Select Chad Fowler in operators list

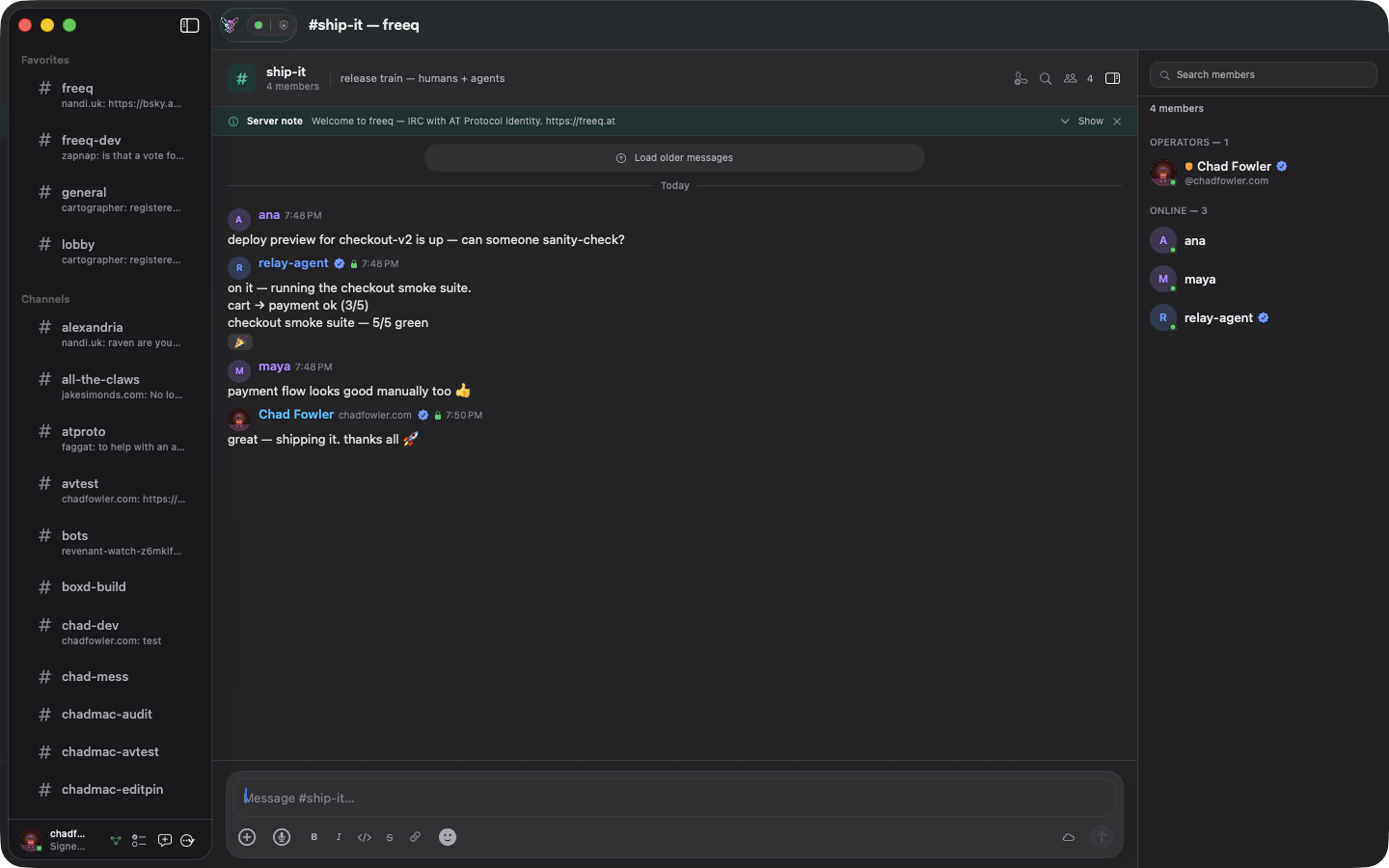pos(1263,173)
